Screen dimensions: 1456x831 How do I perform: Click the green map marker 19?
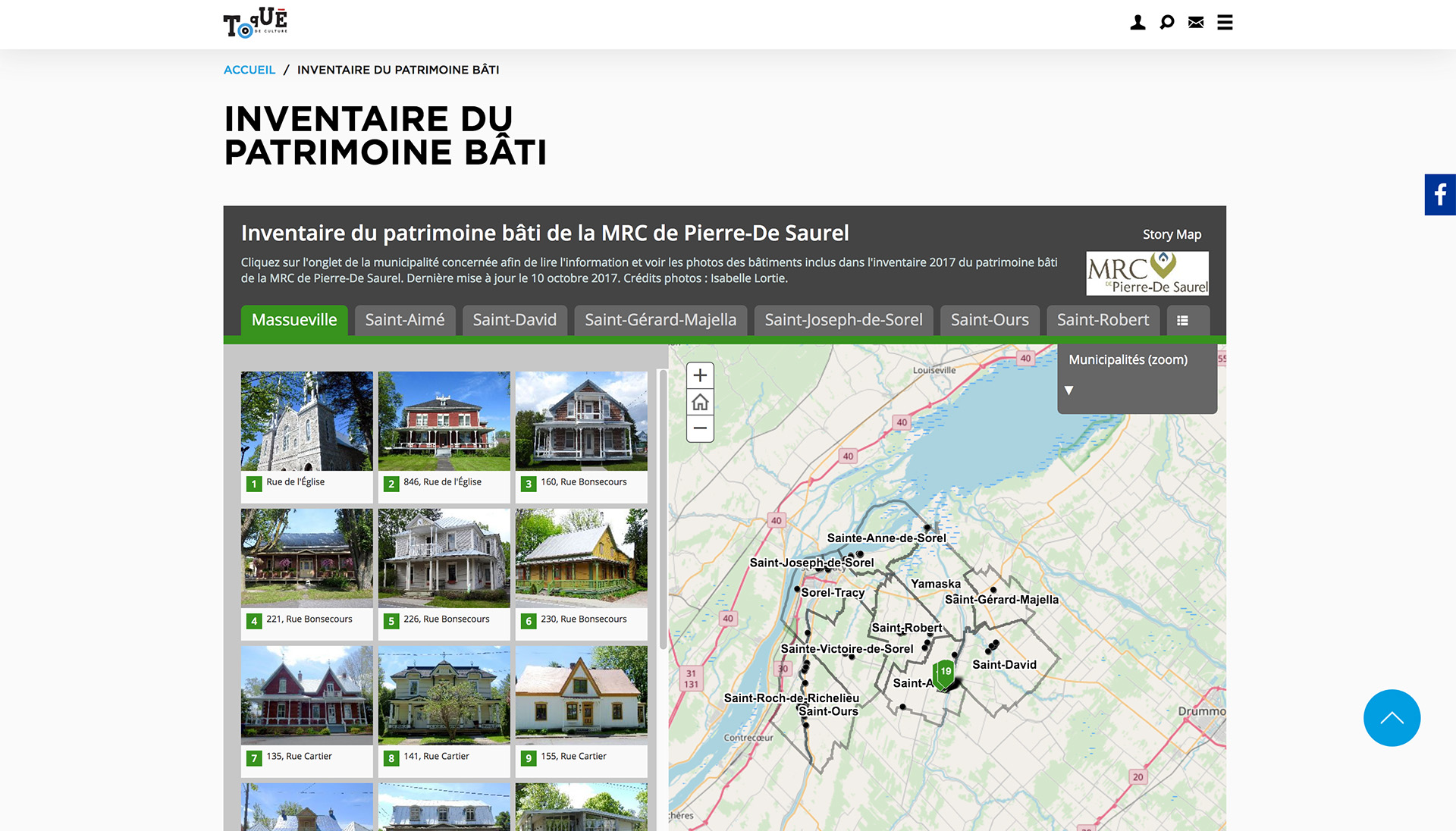coord(944,673)
